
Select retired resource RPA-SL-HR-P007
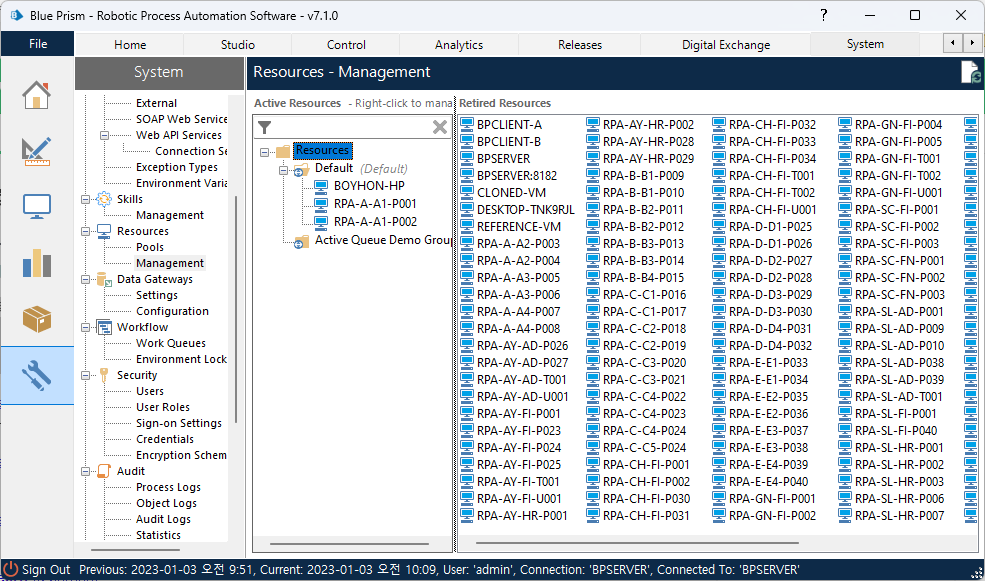[x=899, y=516]
